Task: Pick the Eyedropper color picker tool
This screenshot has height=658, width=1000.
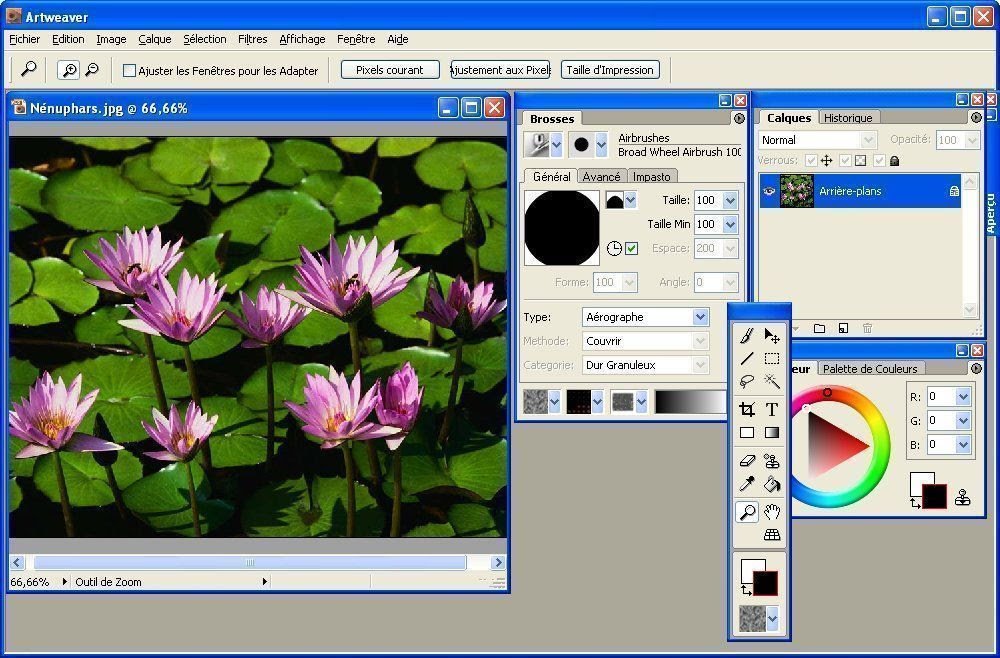Action: (x=747, y=485)
